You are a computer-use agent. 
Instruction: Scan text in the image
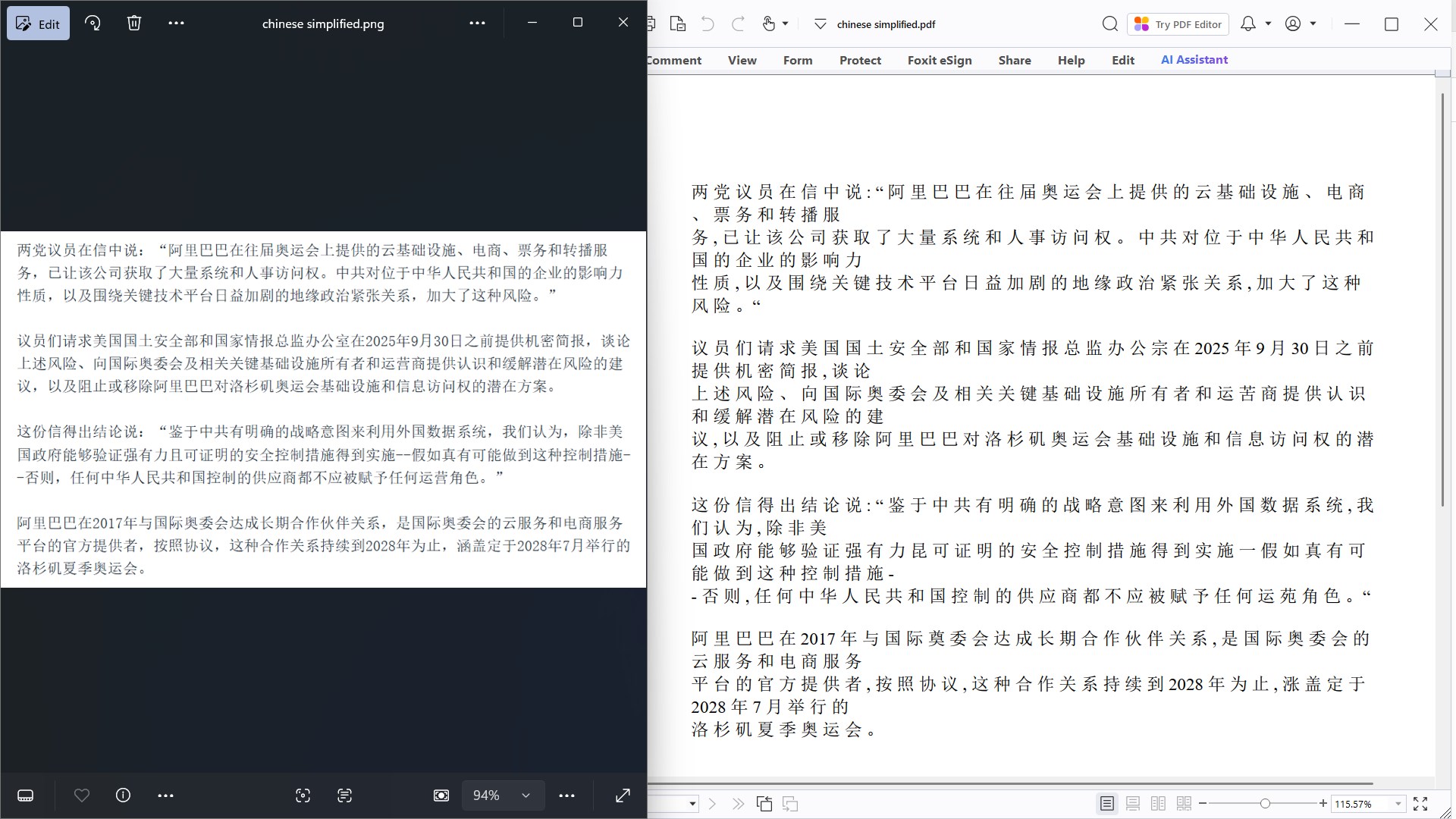(x=344, y=795)
